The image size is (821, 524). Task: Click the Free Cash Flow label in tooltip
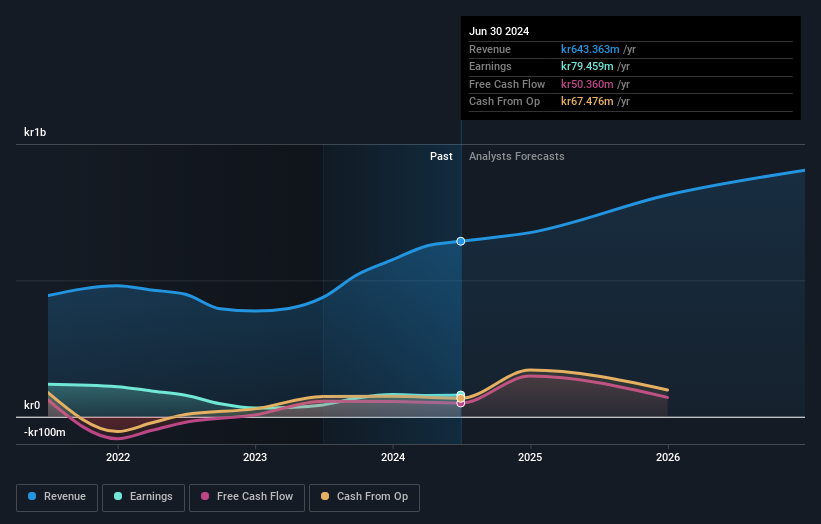[507, 84]
